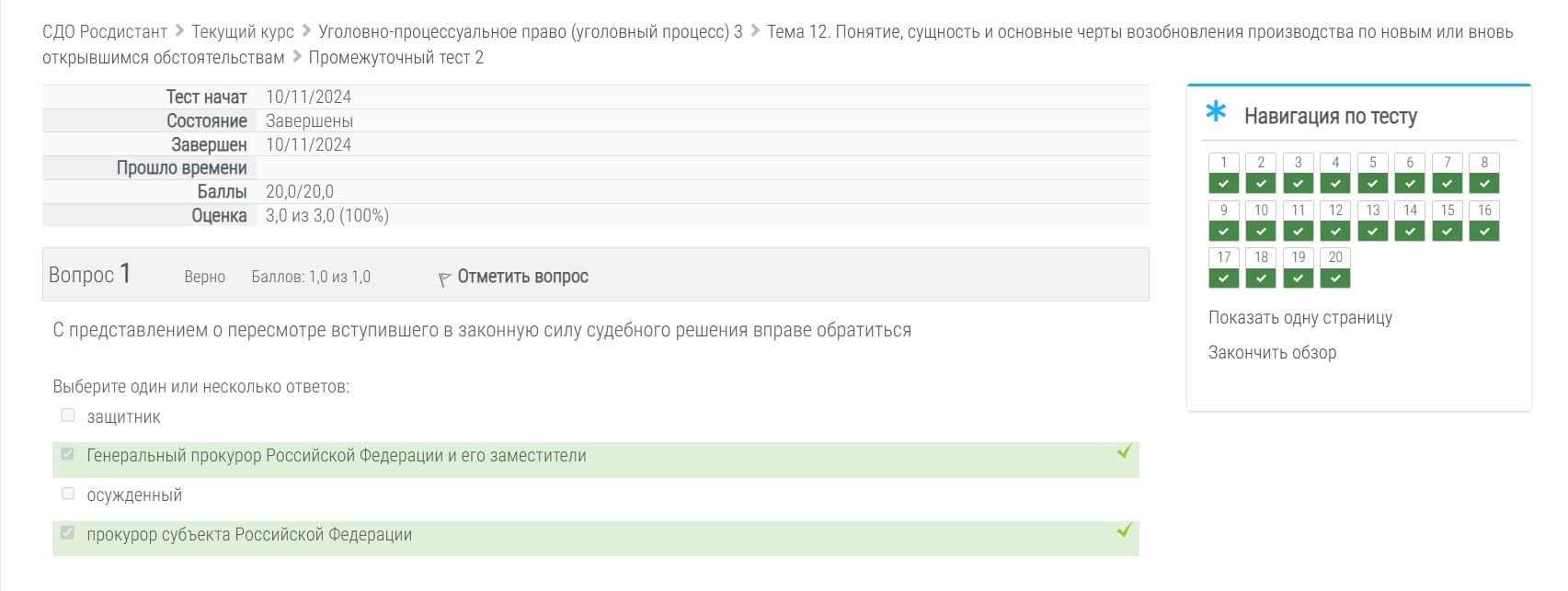Toggle the защитник checkbox
This screenshot has height=591, width=1568.
pos(68,415)
